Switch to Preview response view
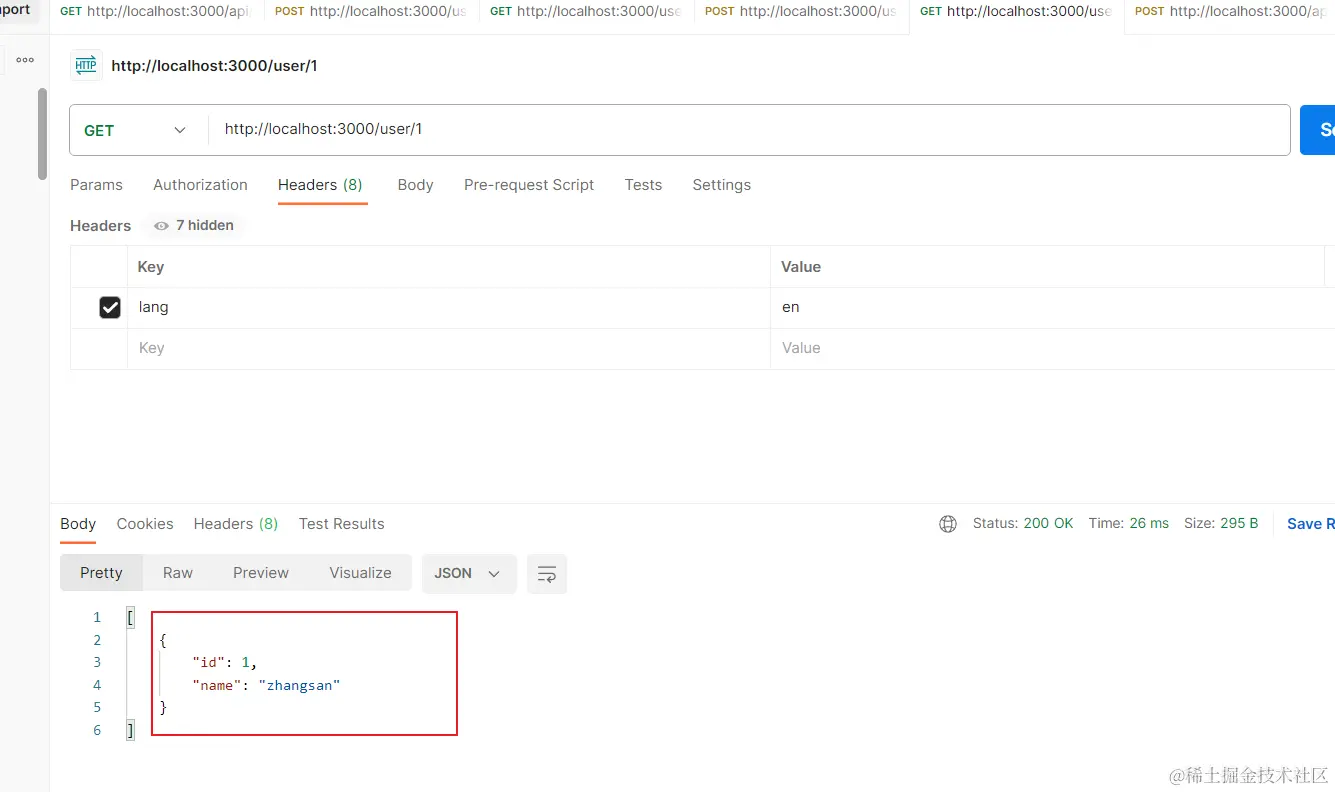Viewport: 1335px width, 792px height. click(261, 573)
